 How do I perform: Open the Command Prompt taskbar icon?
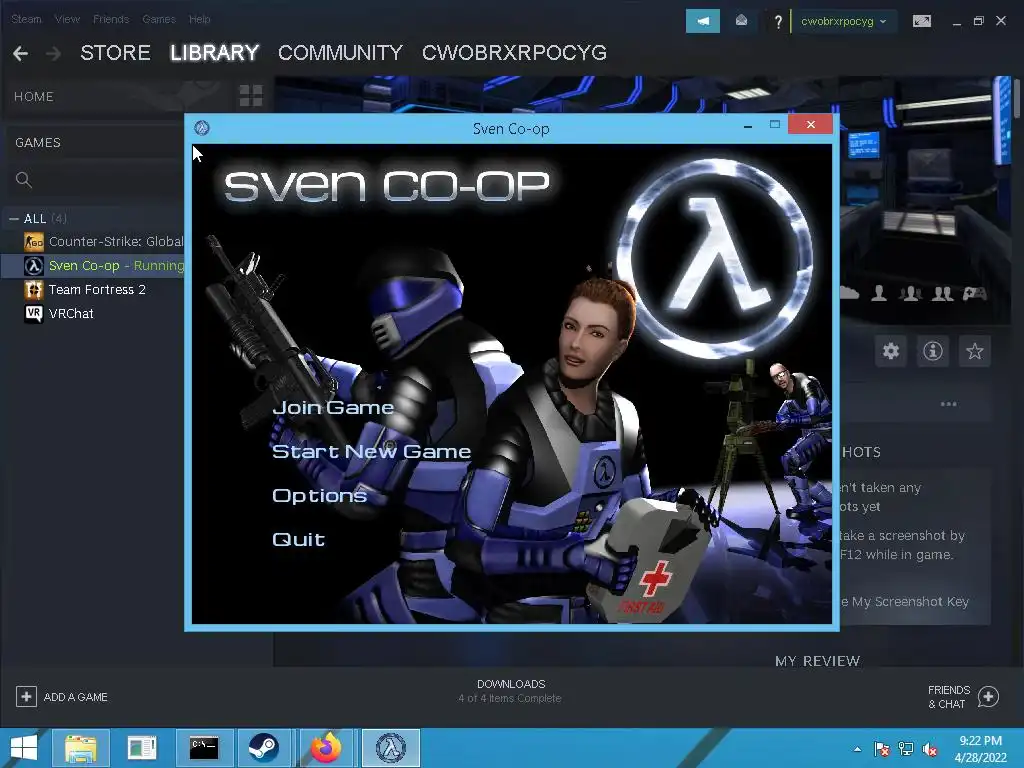point(204,748)
